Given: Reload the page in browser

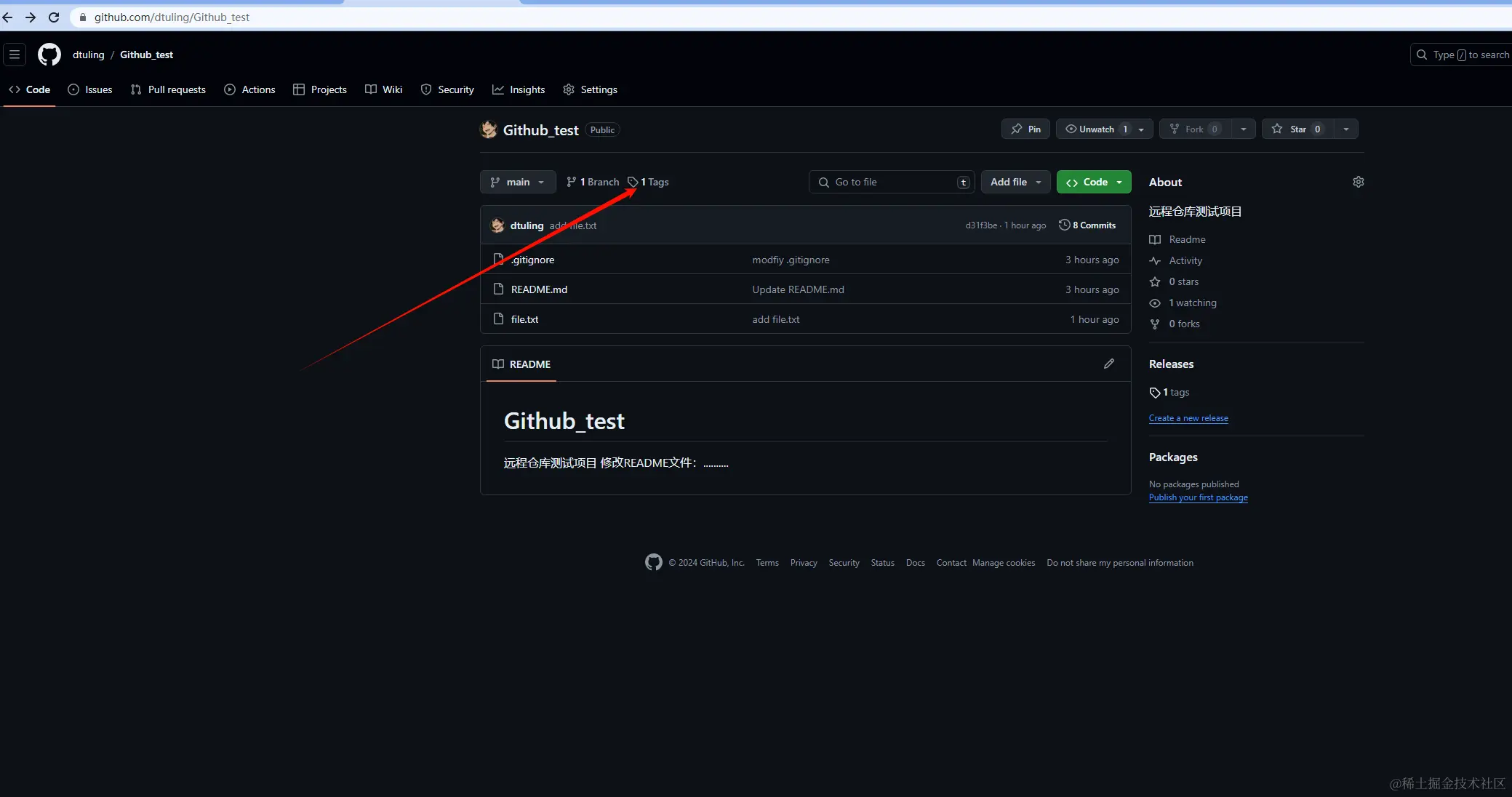Looking at the screenshot, I should point(54,17).
